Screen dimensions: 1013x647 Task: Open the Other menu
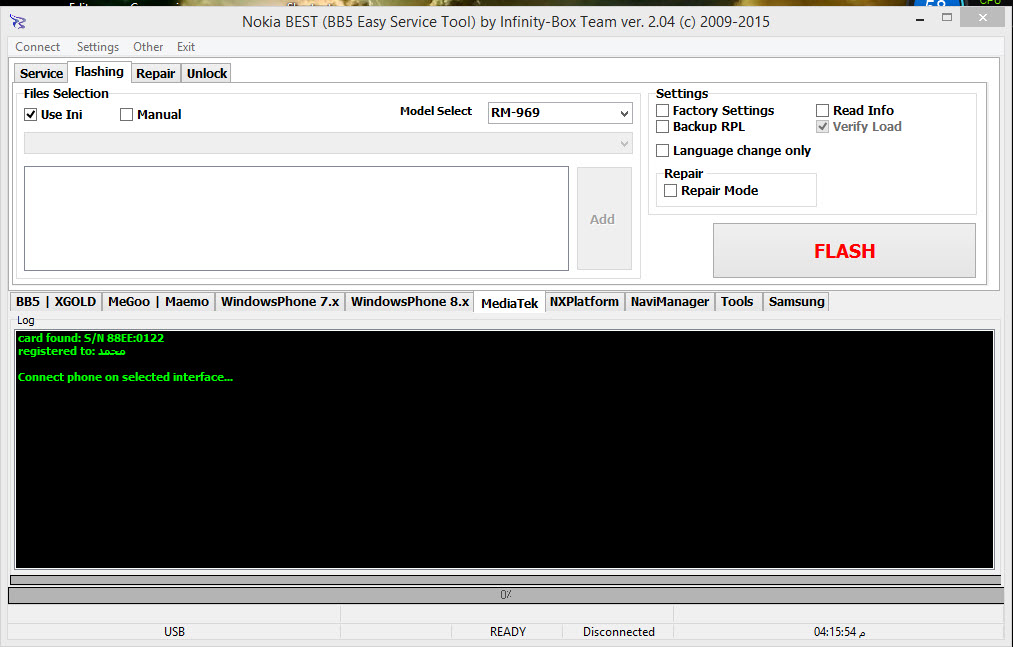[148, 47]
